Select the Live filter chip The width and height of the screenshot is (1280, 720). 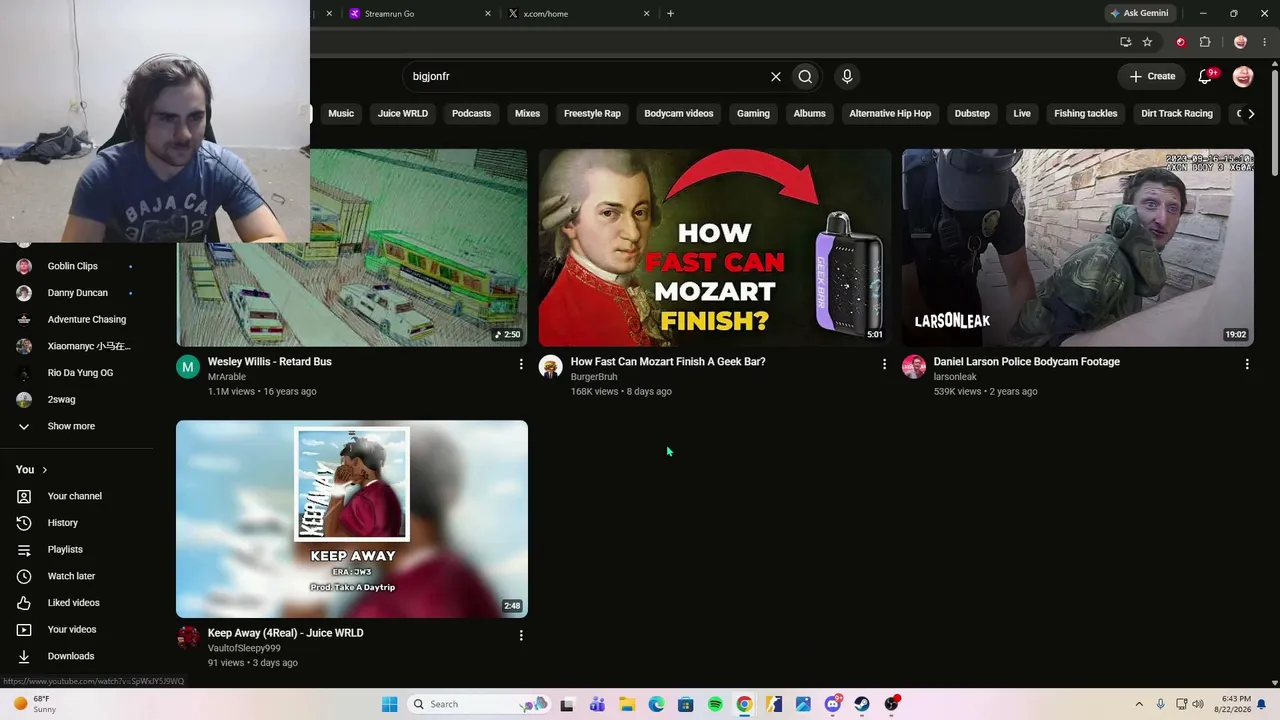pyautogui.click(x=1022, y=114)
